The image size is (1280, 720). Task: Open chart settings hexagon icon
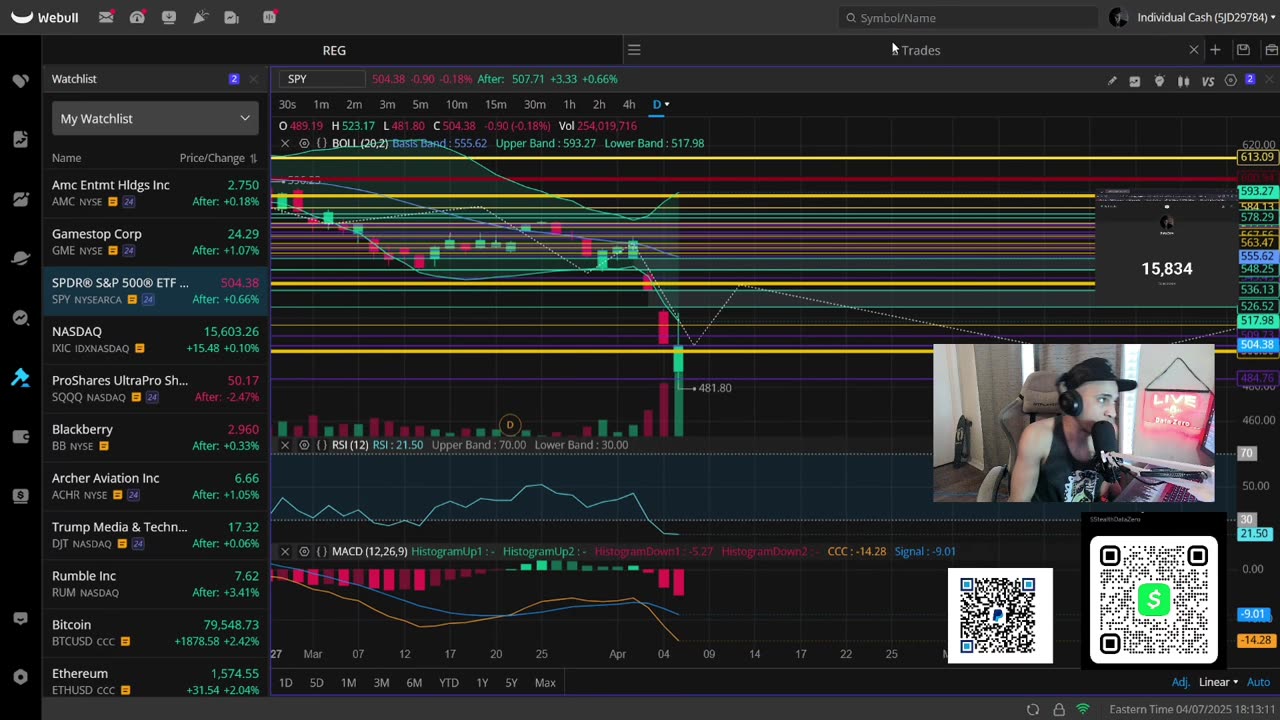pyautogui.click(x=1231, y=80)
